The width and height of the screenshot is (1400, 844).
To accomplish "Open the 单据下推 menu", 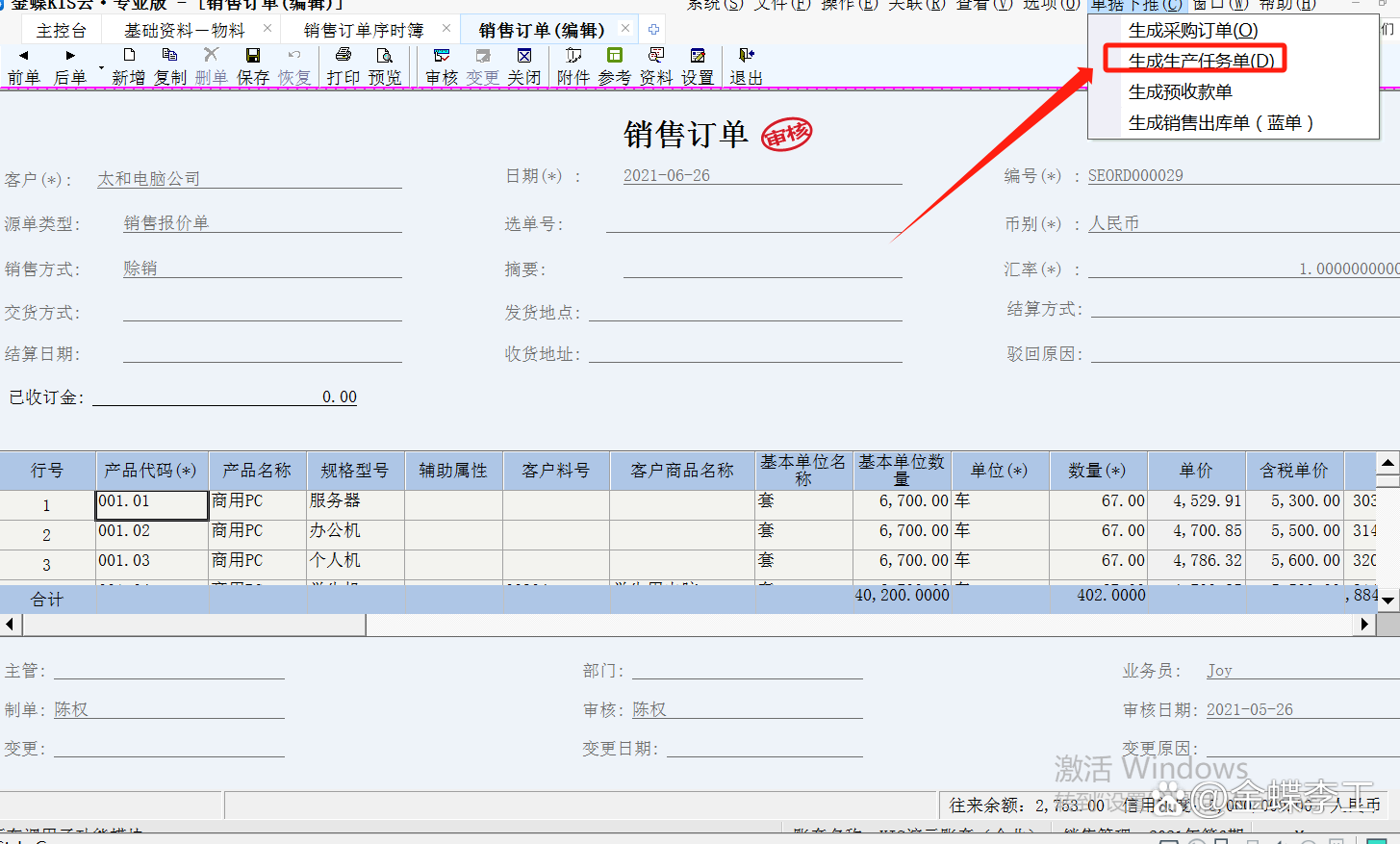I will (x=1136, y=5).
